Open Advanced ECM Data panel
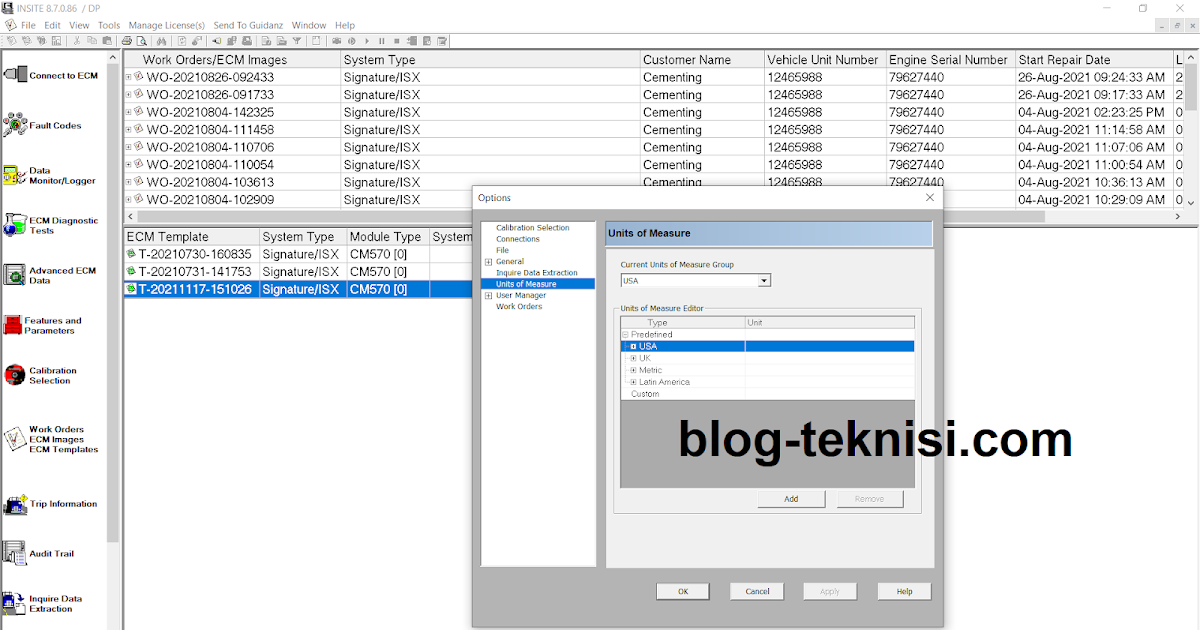This screenshot has height=630, width=1200. click(55, 274)
